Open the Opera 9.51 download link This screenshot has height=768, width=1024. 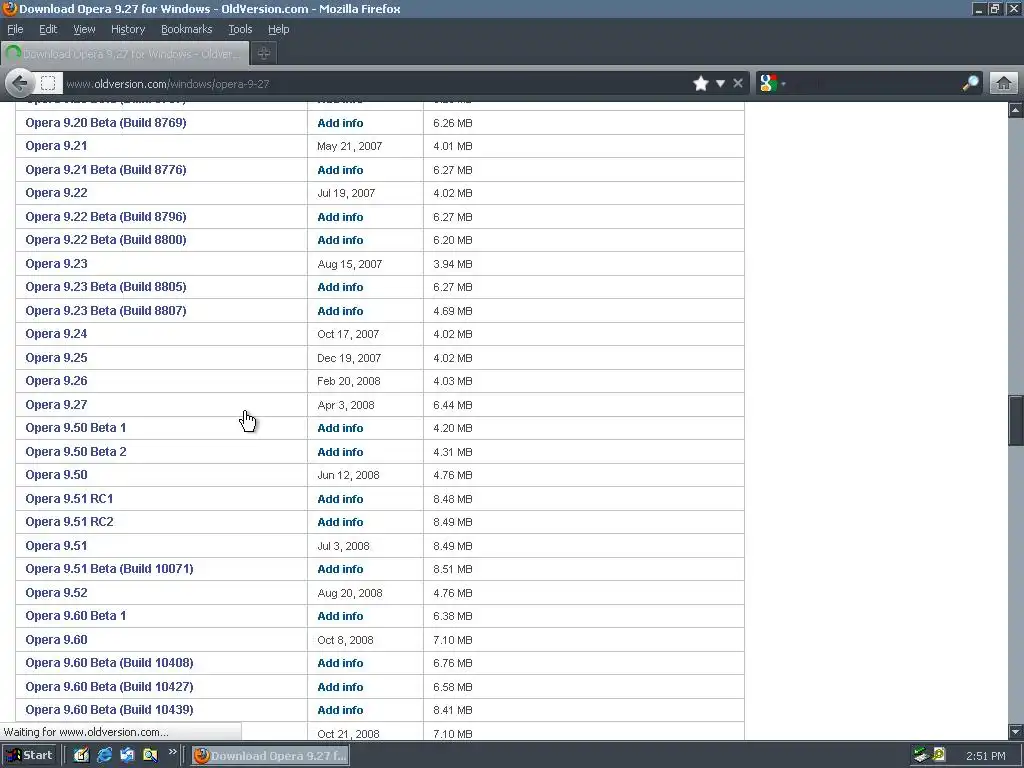pos(56,546)
